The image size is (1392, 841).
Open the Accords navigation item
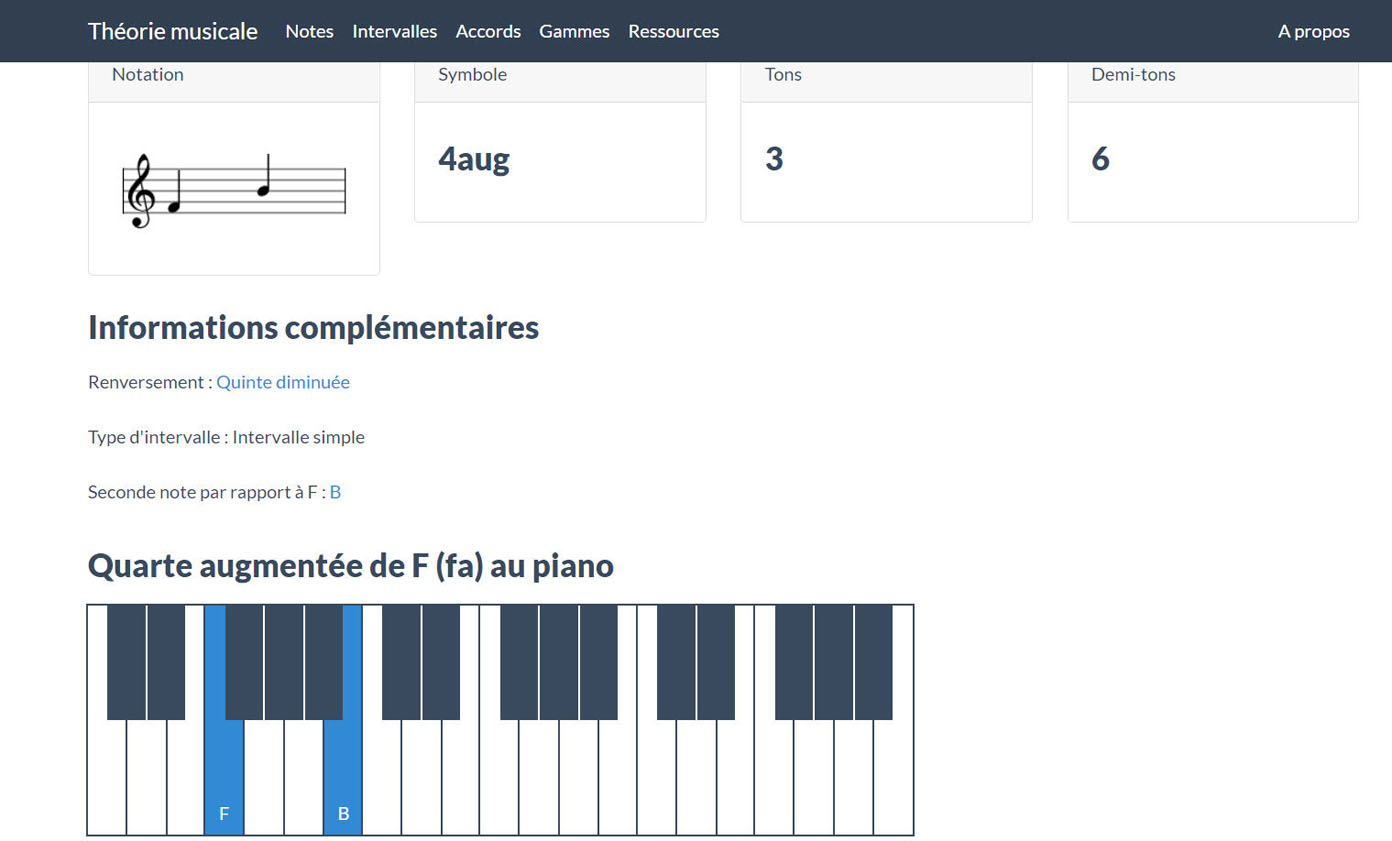coord(488,31)
